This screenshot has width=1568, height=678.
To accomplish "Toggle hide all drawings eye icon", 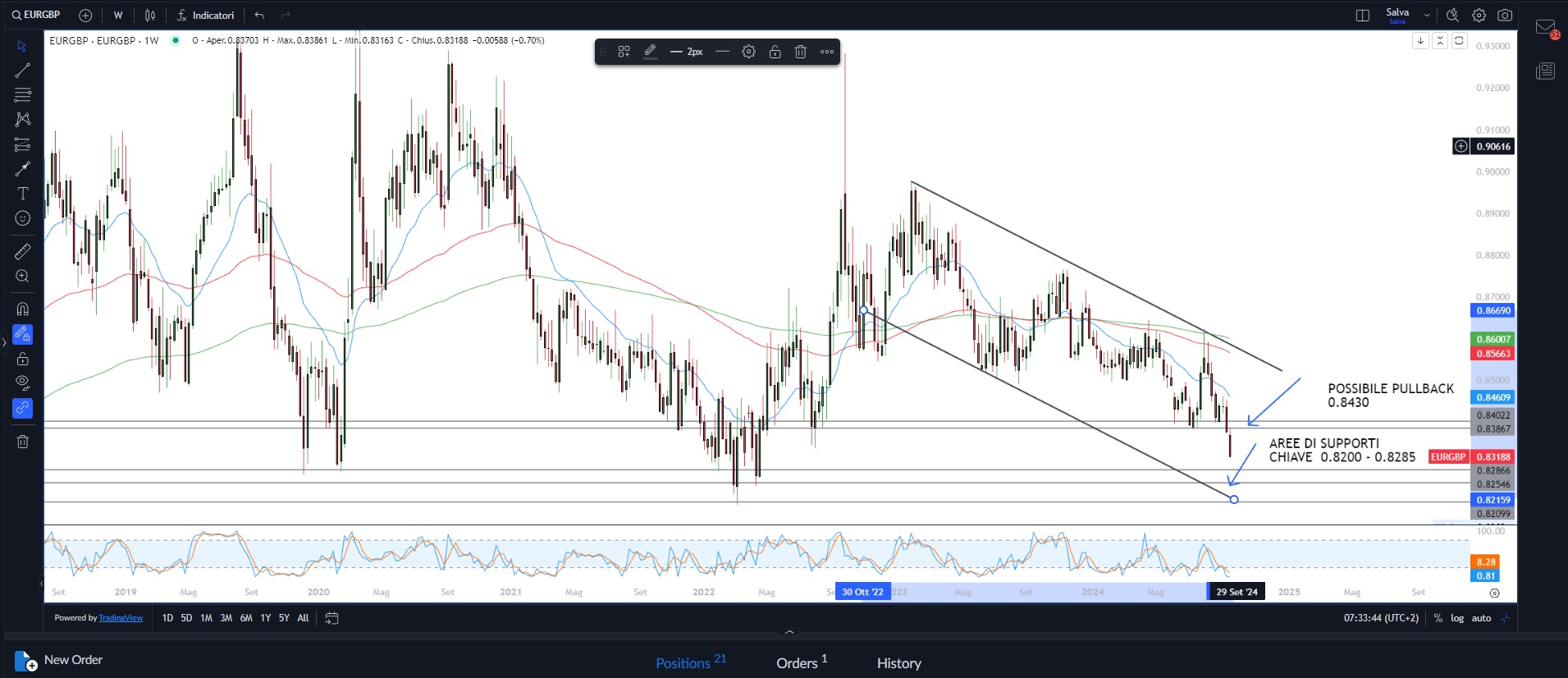I will [22, 383].
